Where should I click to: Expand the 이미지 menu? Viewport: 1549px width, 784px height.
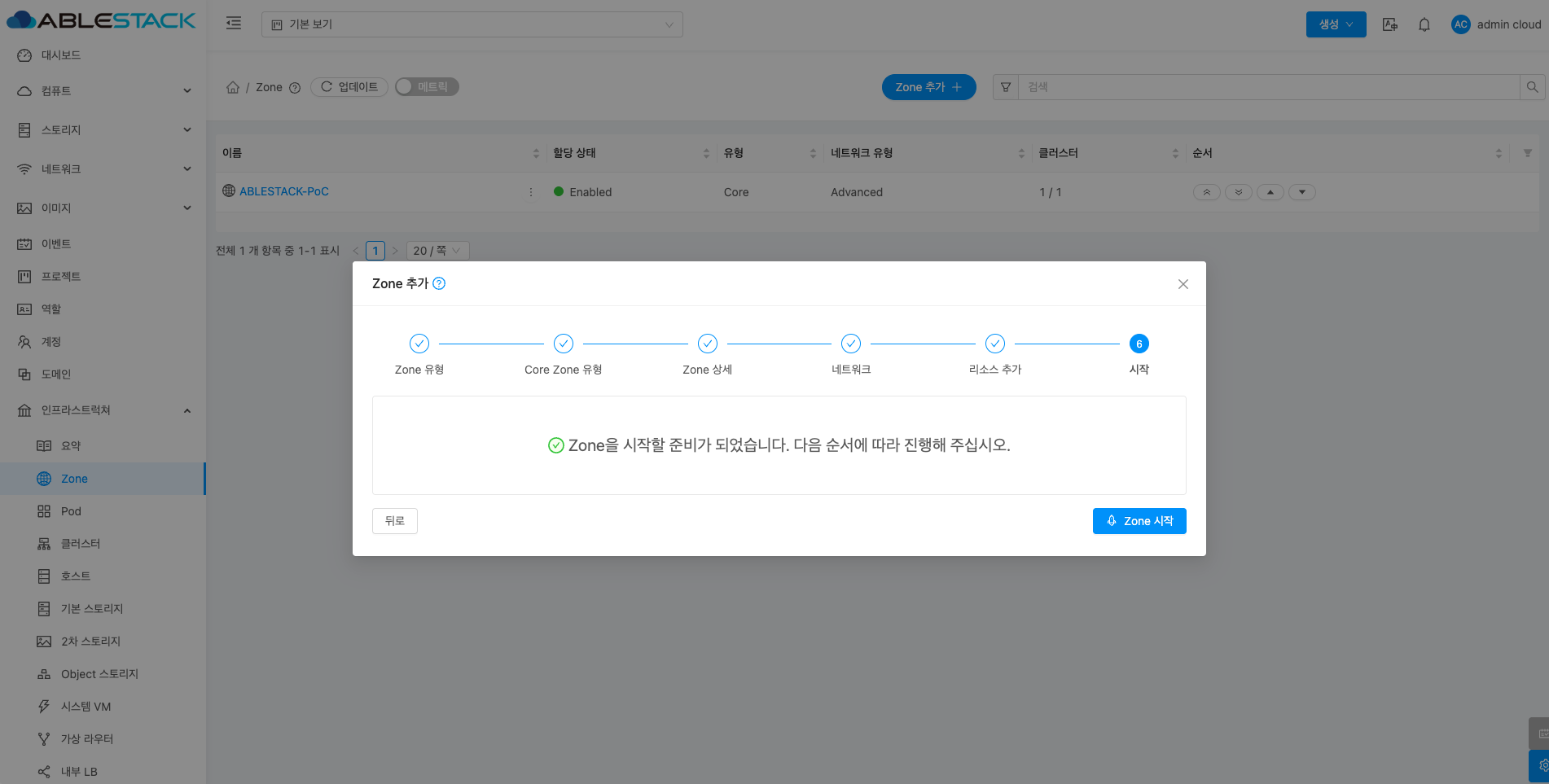pyautogui.click(x=103, y=208)
